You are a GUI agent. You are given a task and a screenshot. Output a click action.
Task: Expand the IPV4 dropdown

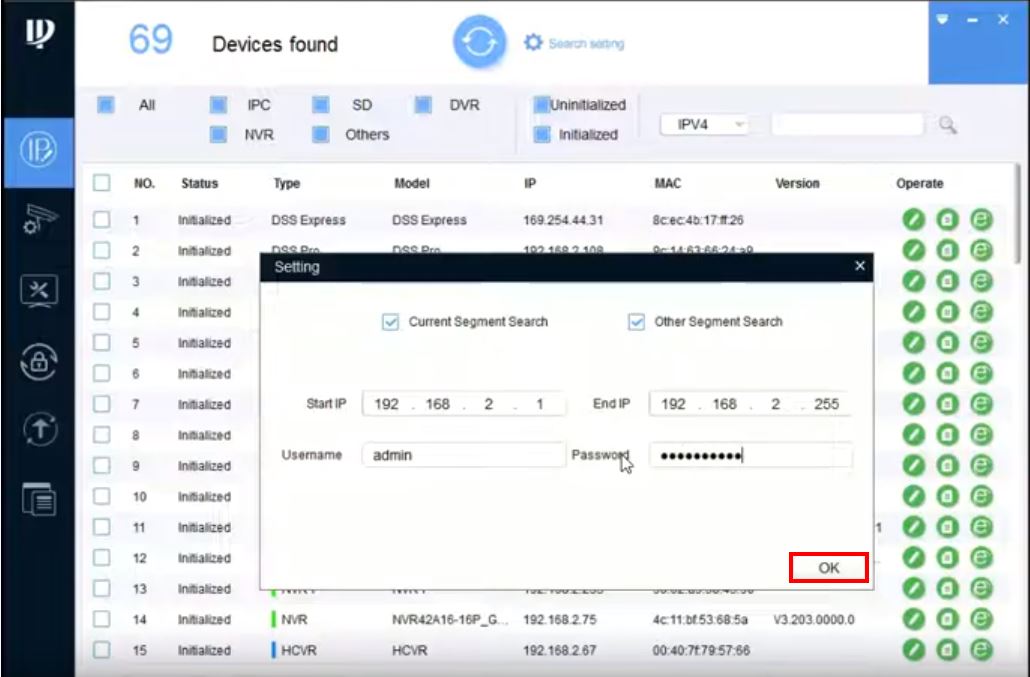point(739,125)
